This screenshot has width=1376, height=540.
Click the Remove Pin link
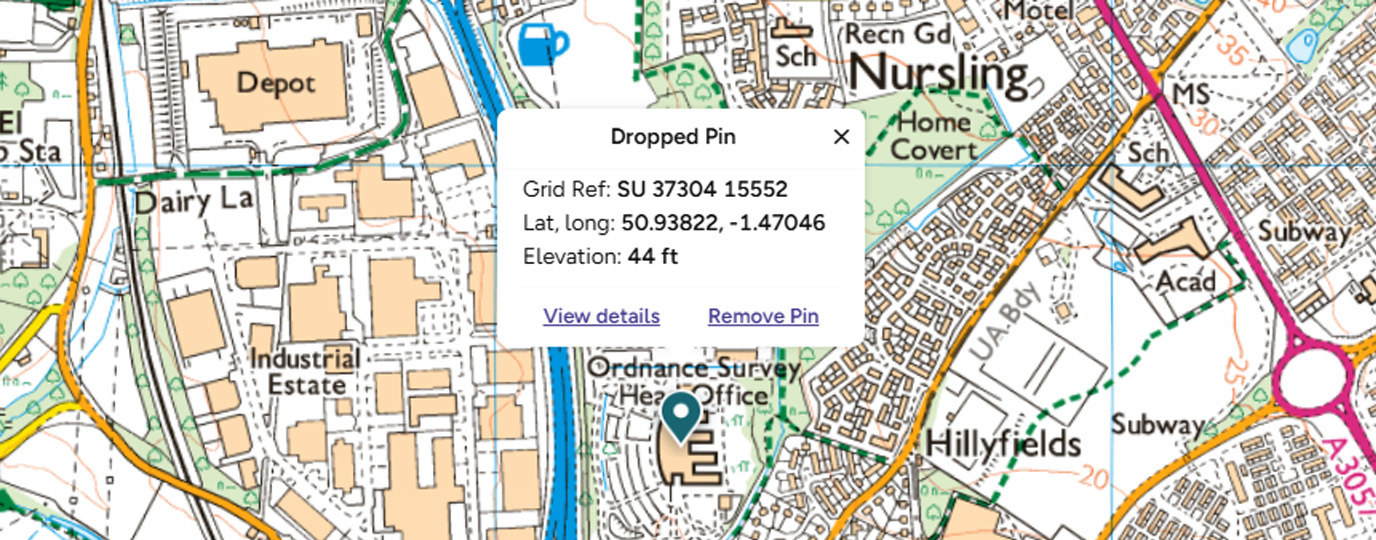tap(763, 316)
